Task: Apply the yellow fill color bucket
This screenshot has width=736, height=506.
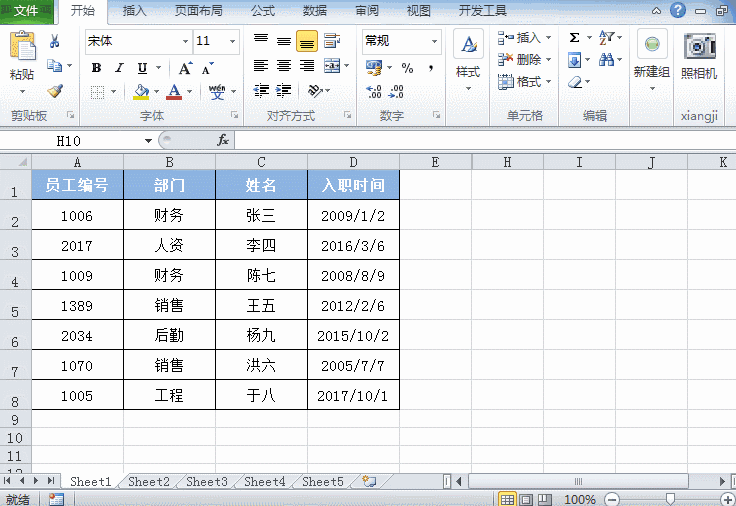Action: point(141,92)
